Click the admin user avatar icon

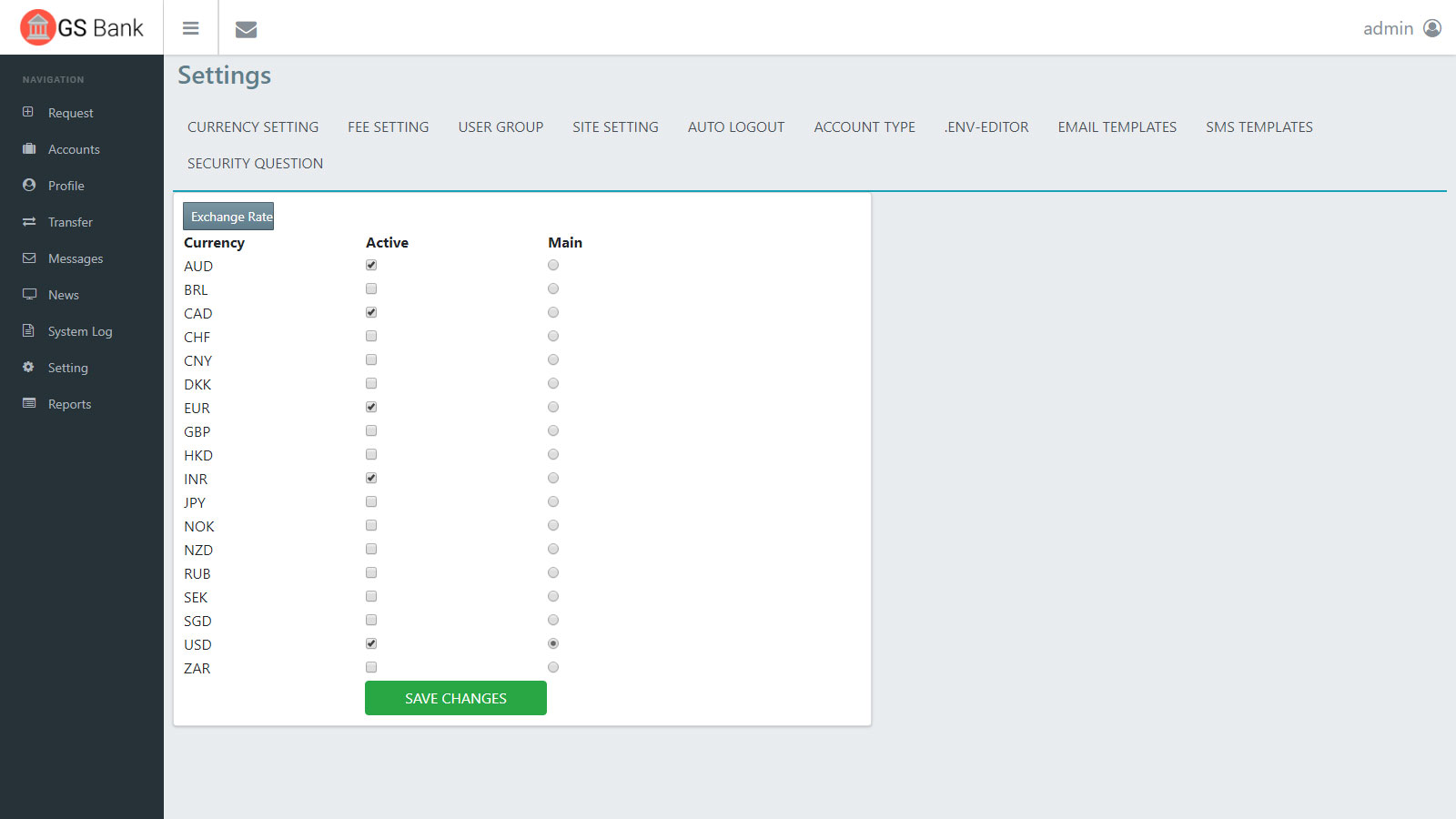click(x=1432, y=28)
